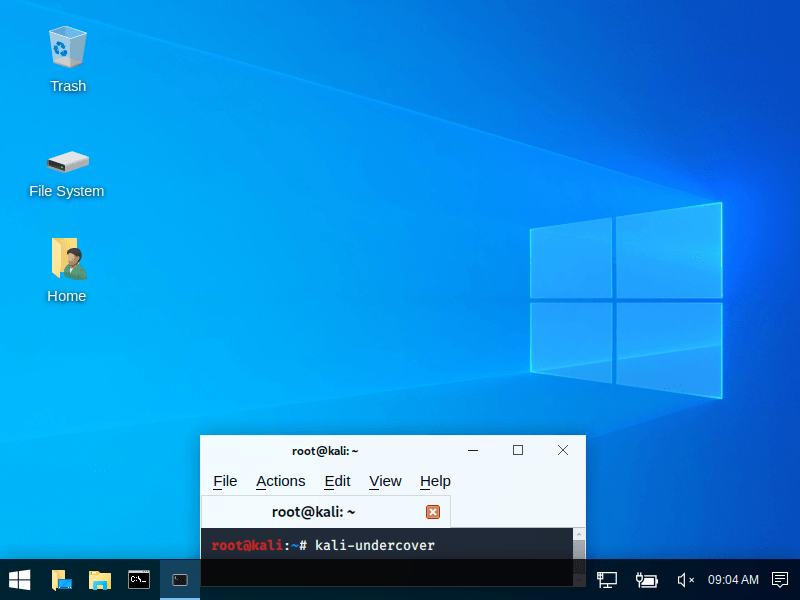Switch to the active terminal taskbar item
Screen dimensions: 800x600
[180, 580]
